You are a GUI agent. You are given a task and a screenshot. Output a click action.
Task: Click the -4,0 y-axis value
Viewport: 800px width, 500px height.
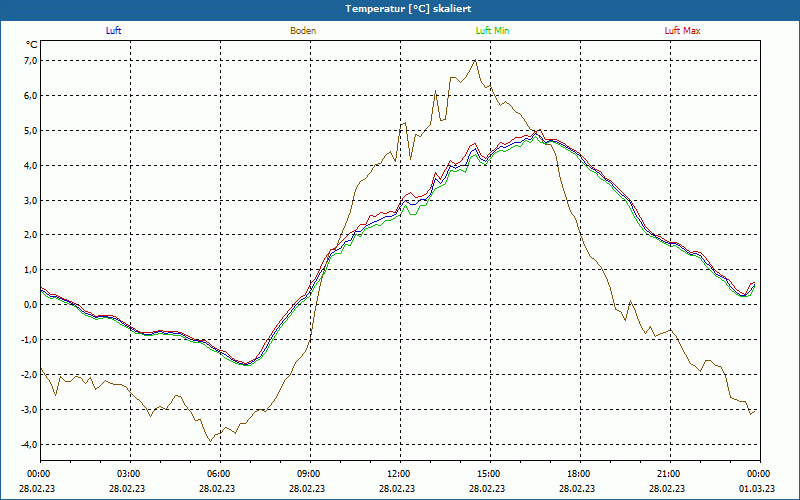[x=29, y=444]
